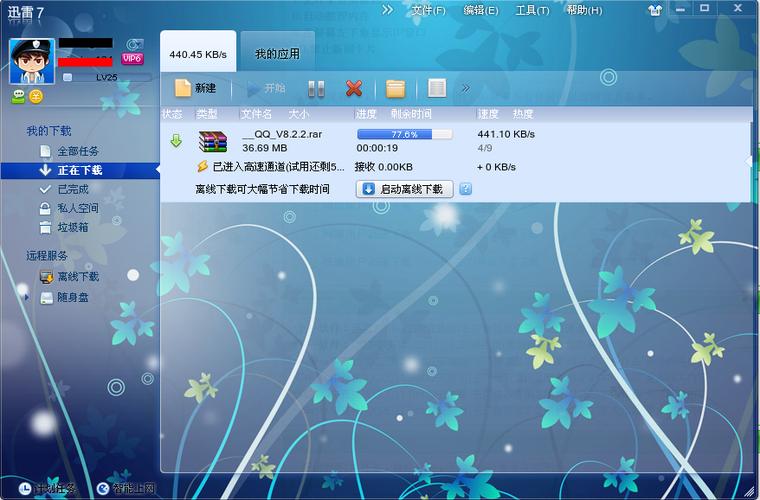
Task: Select 正在下载 in sidebar
Action: [x=80, y=170]
